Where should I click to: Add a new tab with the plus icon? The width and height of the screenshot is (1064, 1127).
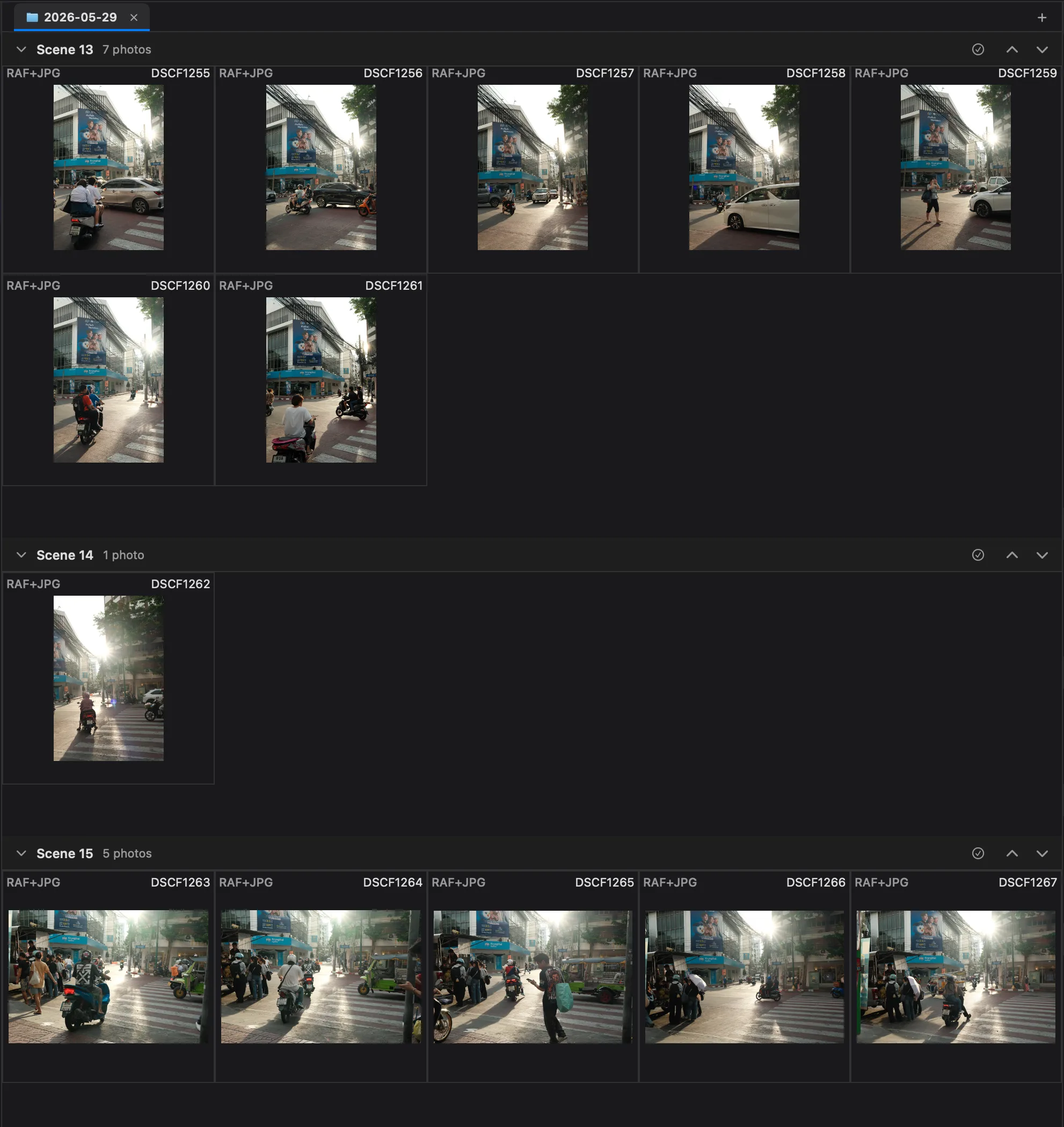pos(1042,18)
